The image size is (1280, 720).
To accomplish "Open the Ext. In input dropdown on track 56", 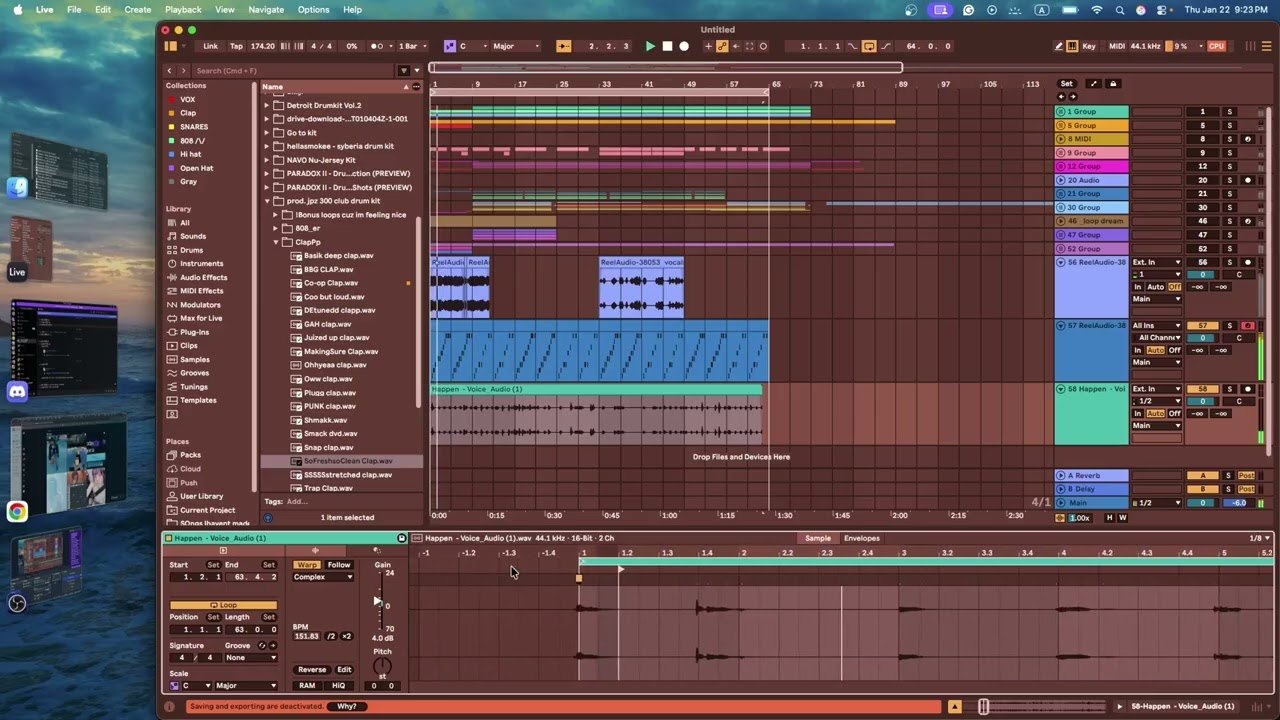I will click(x=1156, y=262).
